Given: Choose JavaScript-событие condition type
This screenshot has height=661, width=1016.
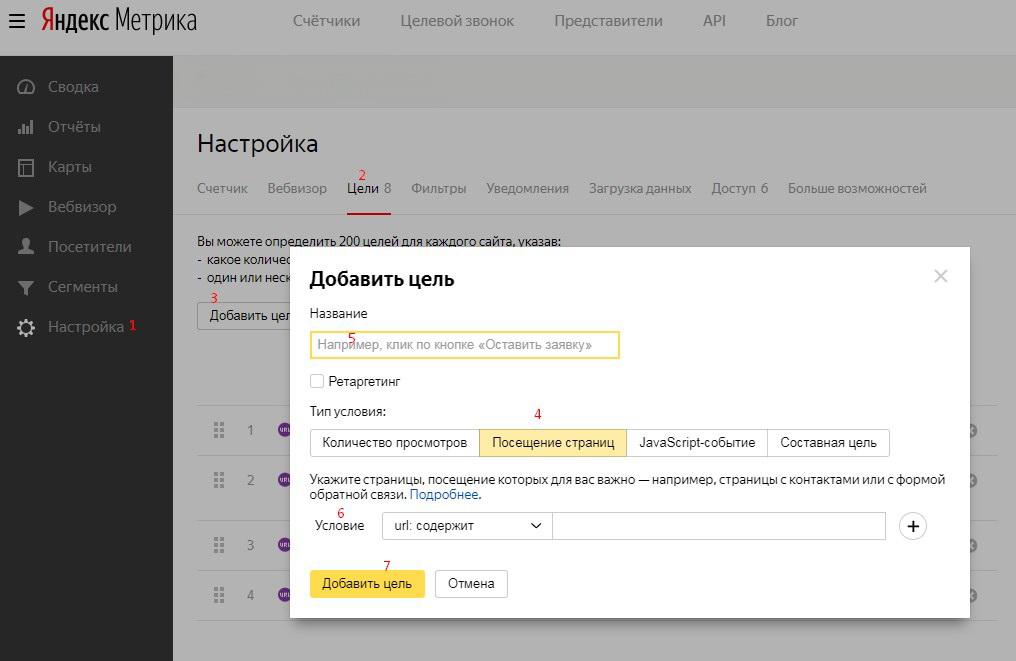Looking at the screenshot, I should pos(697,443).
